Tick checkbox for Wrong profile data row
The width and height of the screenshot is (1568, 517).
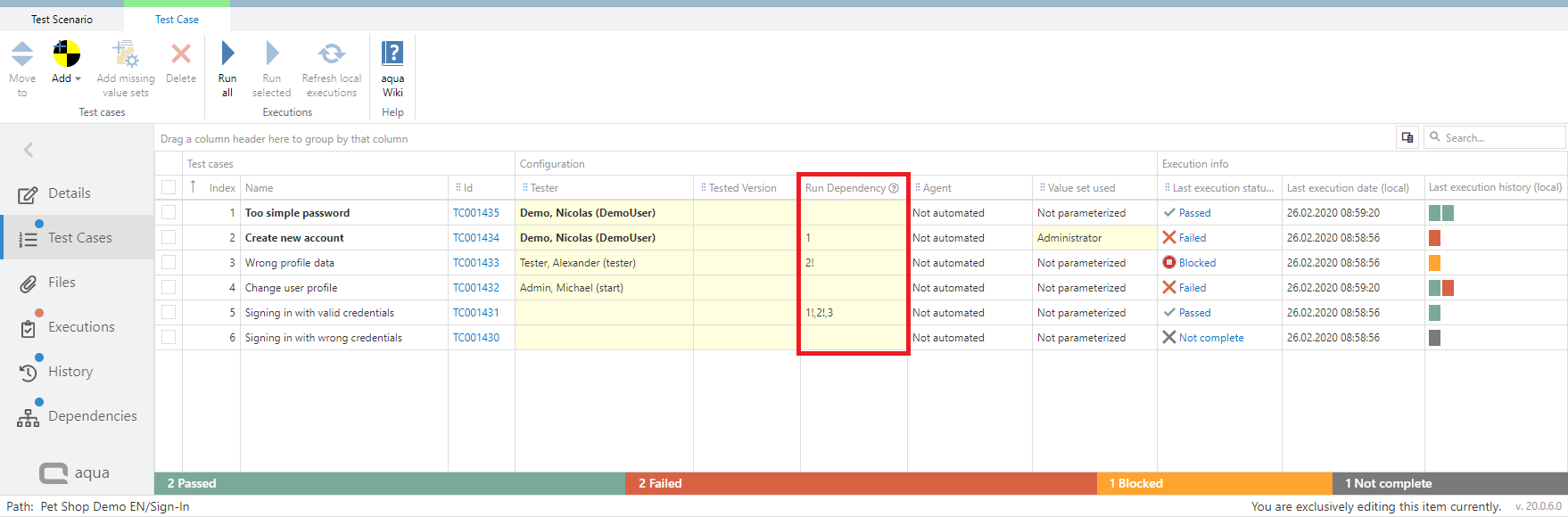tap(169, 263)
